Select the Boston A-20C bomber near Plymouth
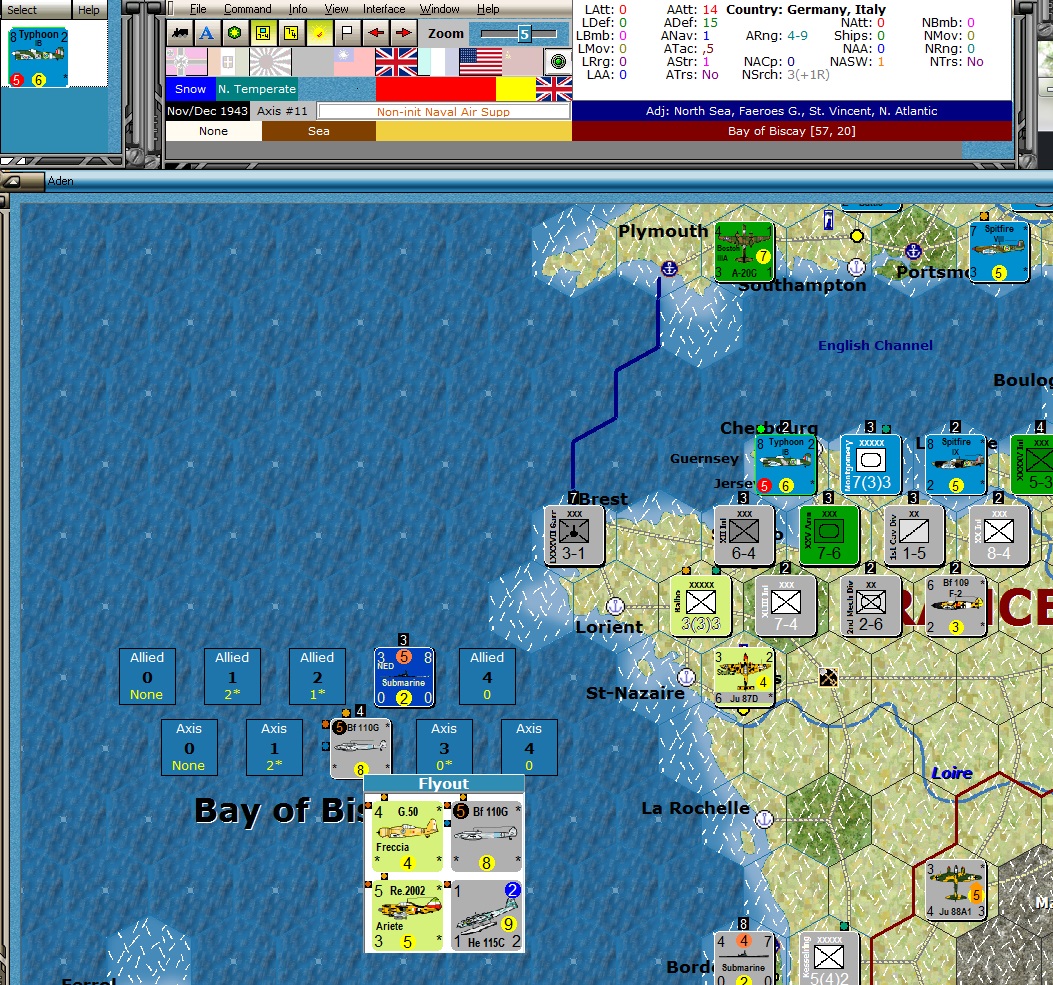 (744, 252)
